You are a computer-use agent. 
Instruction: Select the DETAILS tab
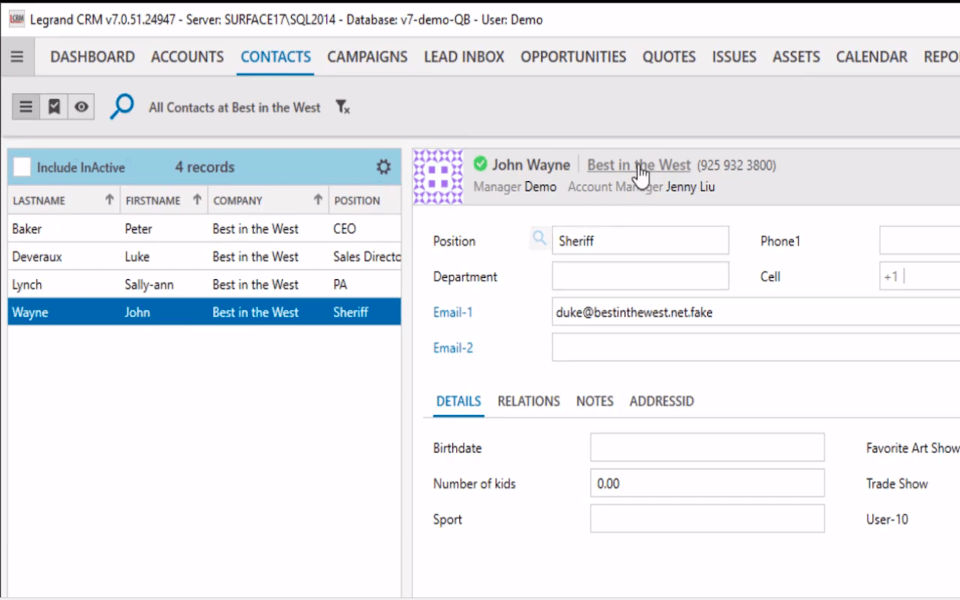pos(459,401)
